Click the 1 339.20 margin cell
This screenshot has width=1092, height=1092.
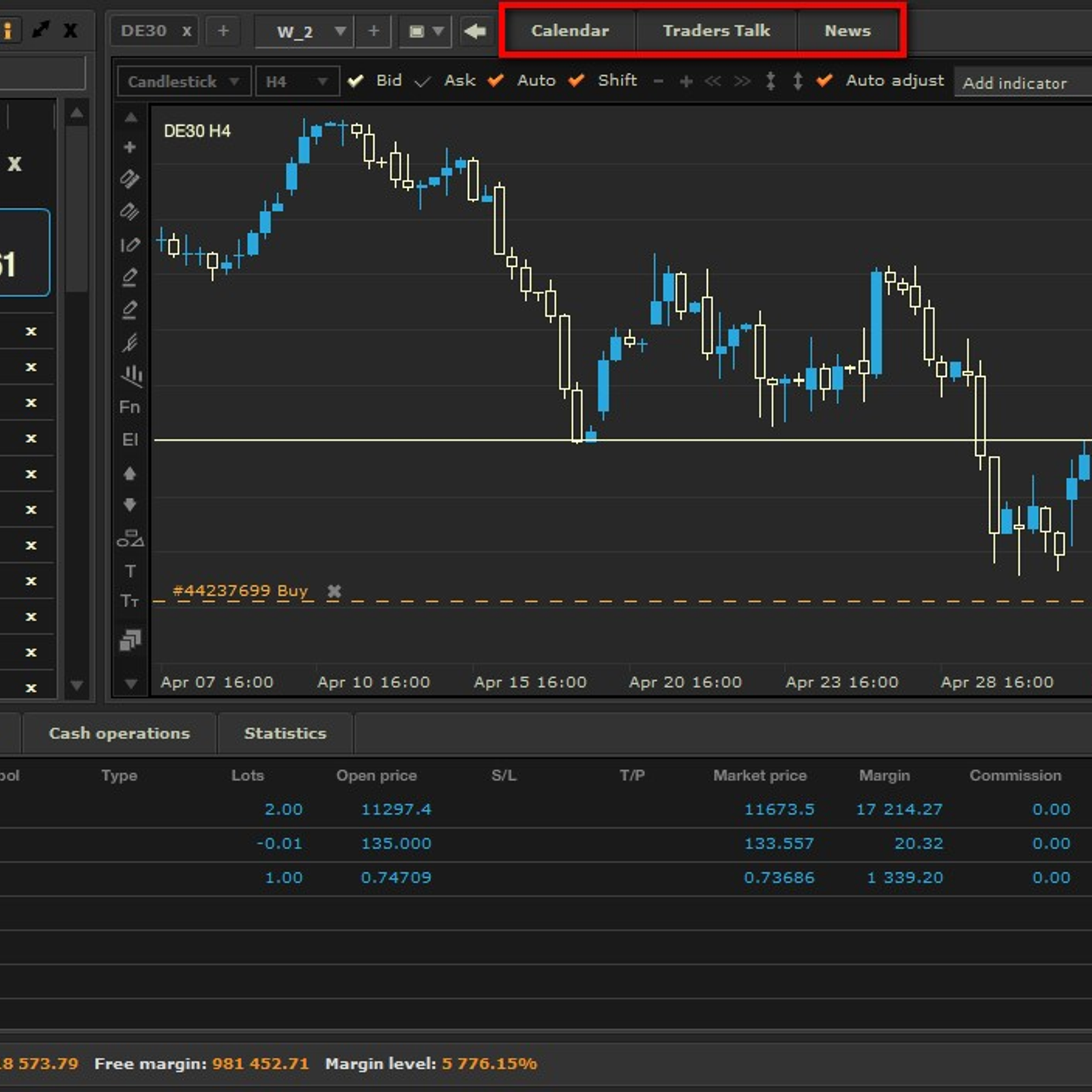tap(905, 878)
